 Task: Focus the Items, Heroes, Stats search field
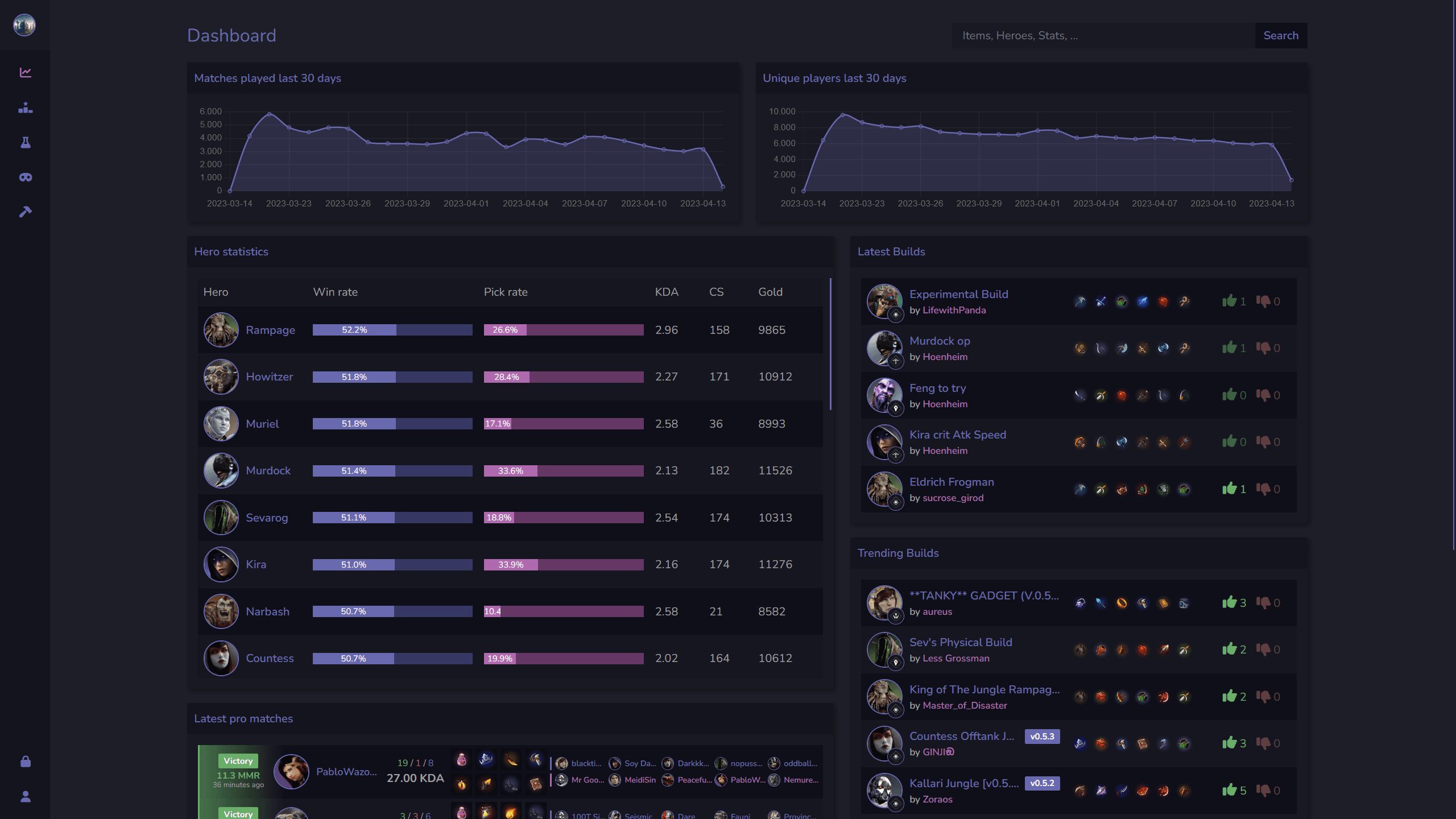[x=1103, y=35]
